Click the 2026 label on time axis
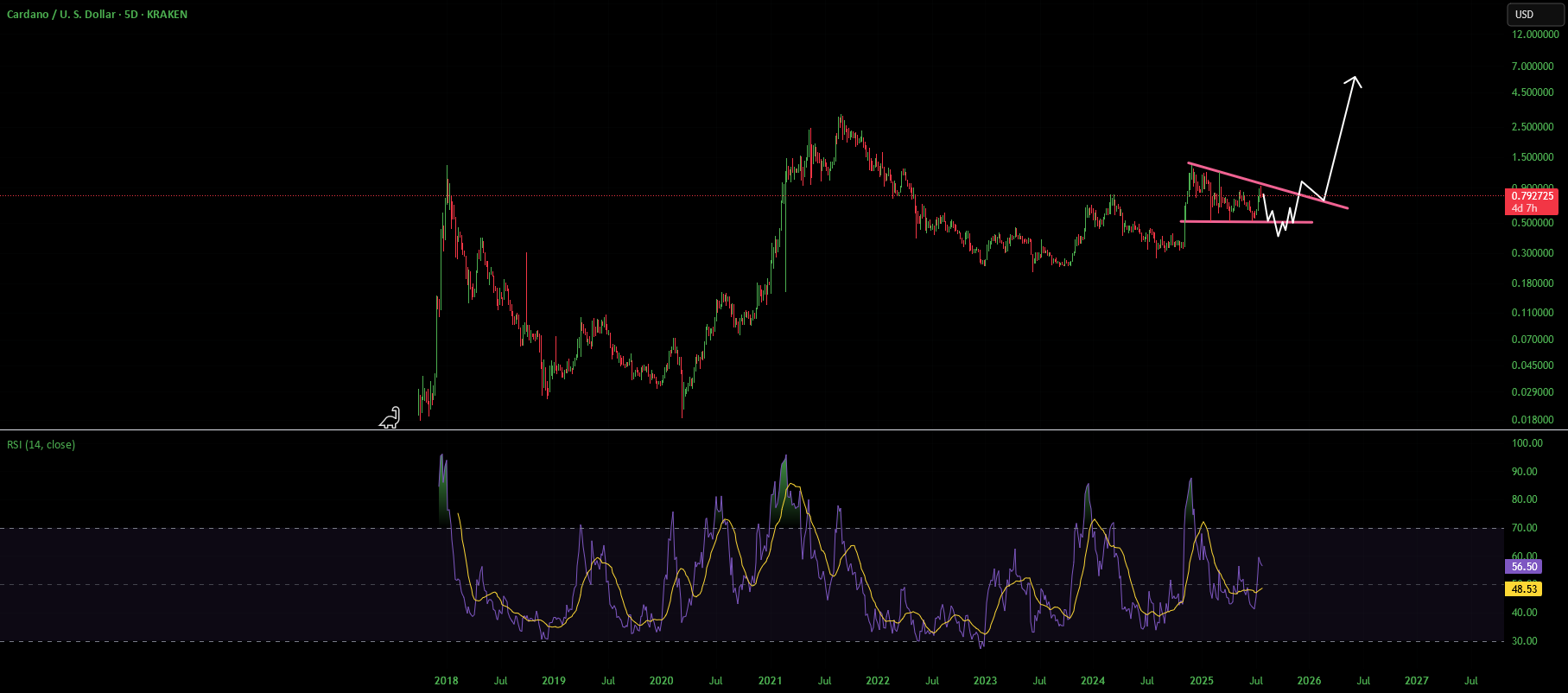This screenshot has width=1568, height=693. point(1309,681)
